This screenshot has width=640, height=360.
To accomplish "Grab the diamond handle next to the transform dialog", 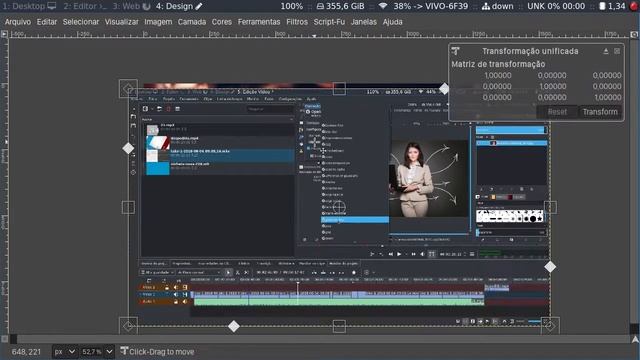I will (444, 88).
